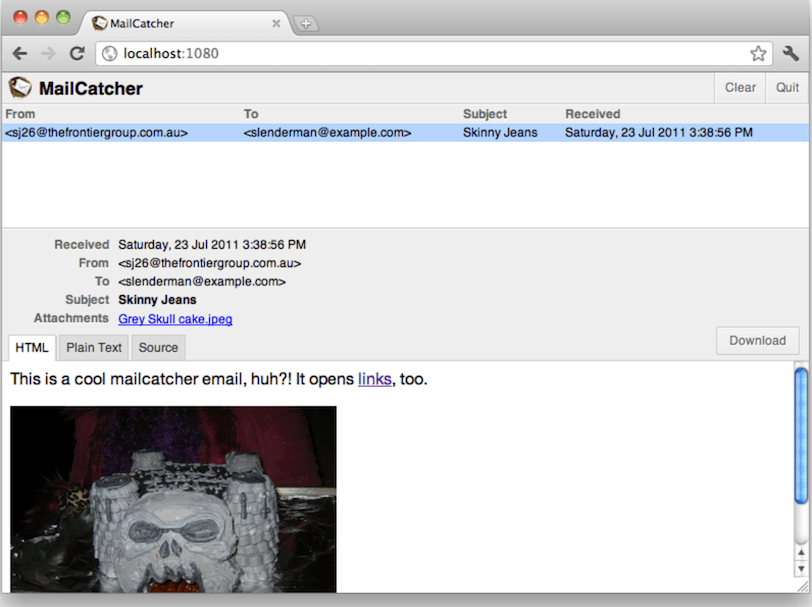
Task: Click slenderman@example.com in message list
Action: 327,133
